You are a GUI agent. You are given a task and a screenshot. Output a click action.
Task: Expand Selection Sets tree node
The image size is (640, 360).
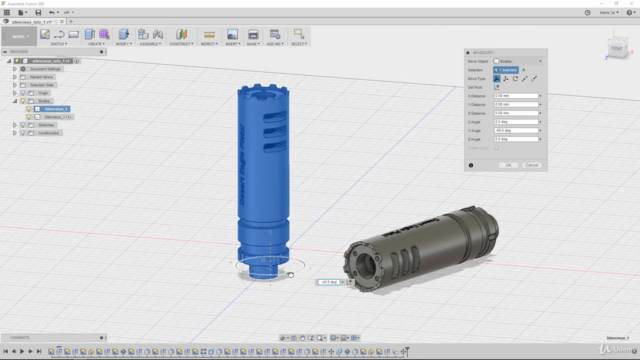tap(15, 85)
